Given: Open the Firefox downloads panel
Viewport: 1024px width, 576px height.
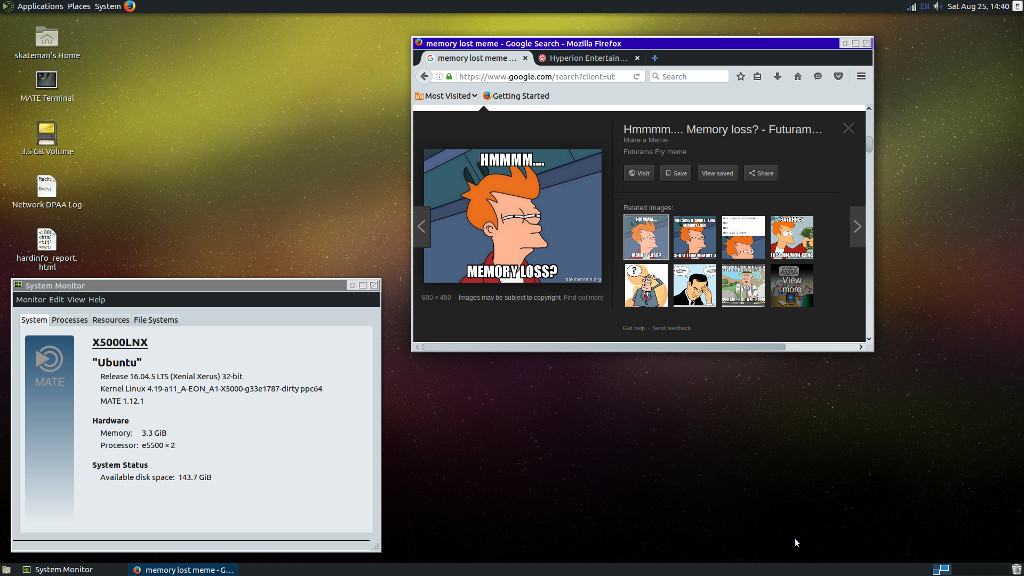Looking at the screenshot, I should coord(777,76).
